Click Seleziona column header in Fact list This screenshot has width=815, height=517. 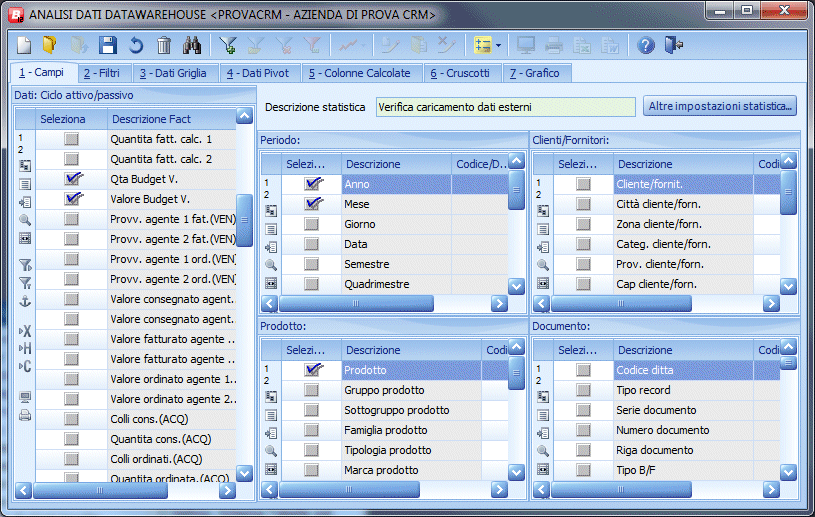71,119
